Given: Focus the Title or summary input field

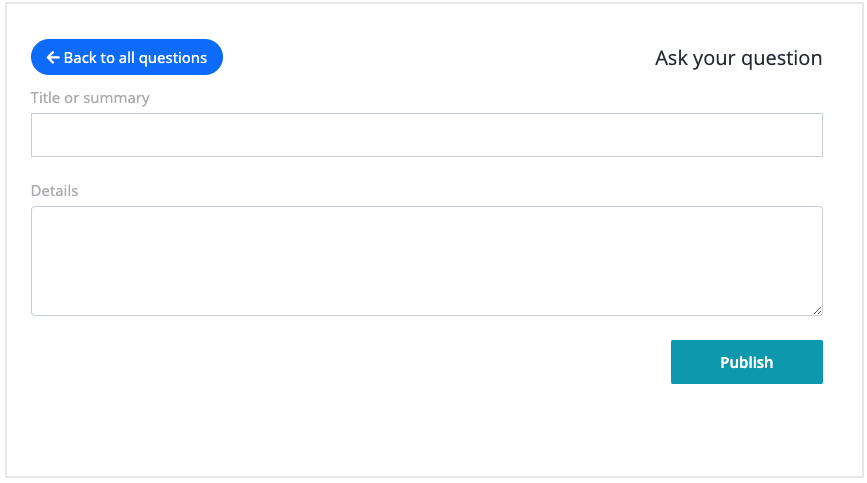Looking at the screenshot, I should click(x=427, y=135).
